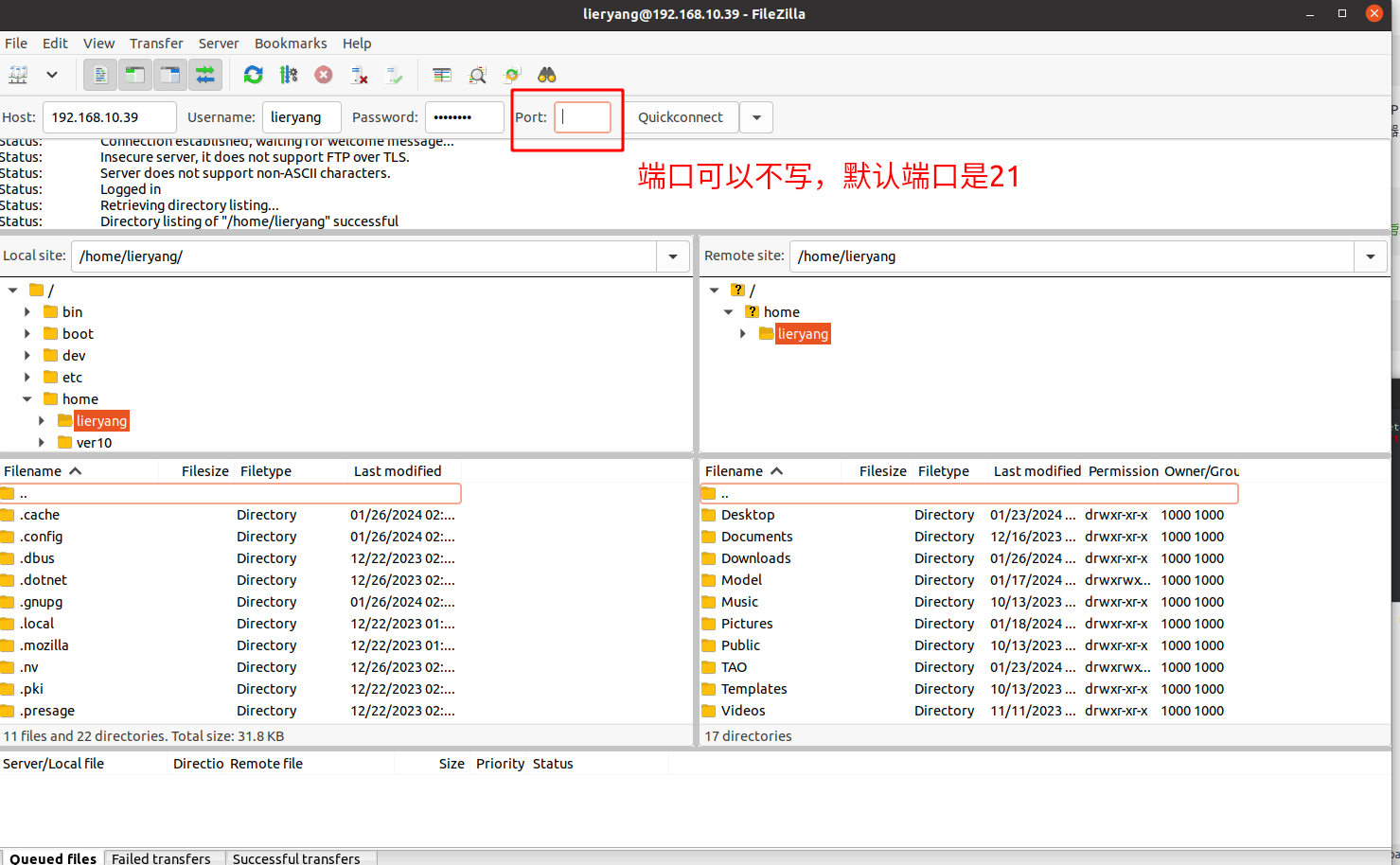Disconnect from the current server
The height and width of the screenshot is (865, 1400).
[x=359, y=75]
